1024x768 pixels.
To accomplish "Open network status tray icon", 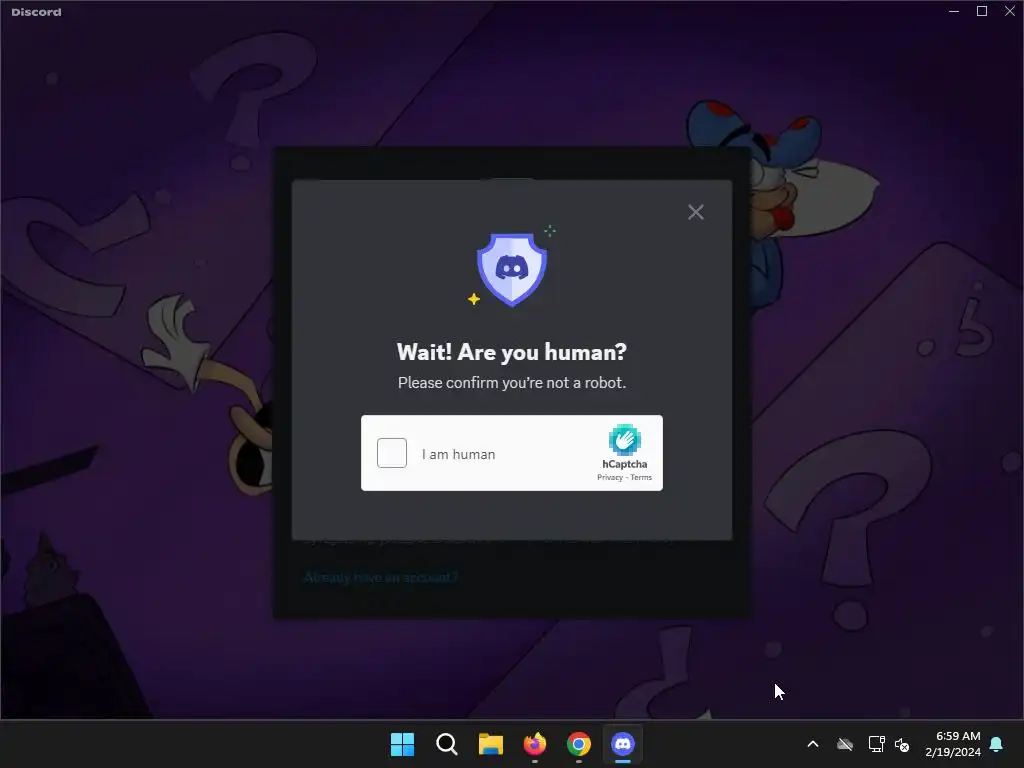I will pos(876,744).
